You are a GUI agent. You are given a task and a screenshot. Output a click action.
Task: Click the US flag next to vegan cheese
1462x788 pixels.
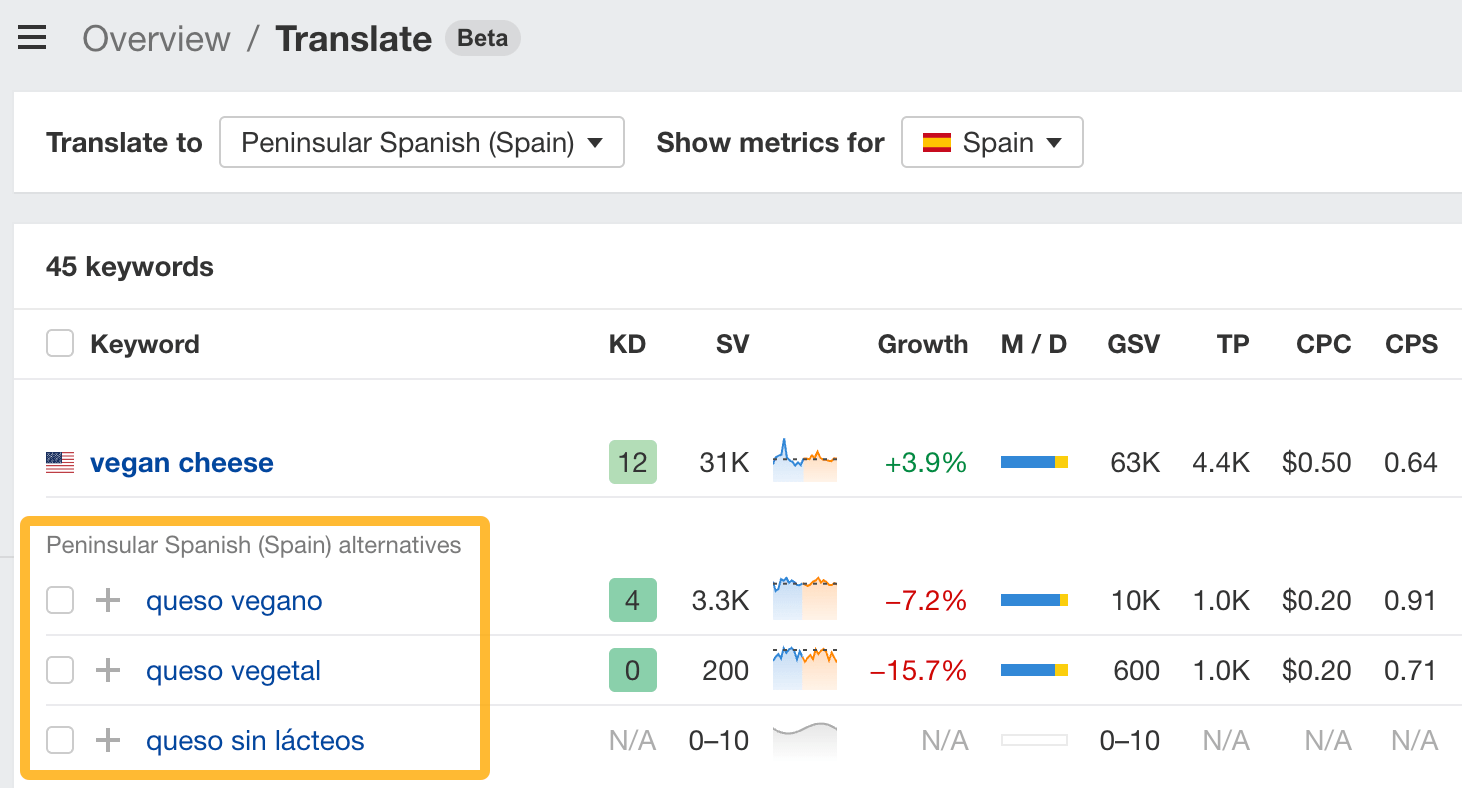(59, 462)
